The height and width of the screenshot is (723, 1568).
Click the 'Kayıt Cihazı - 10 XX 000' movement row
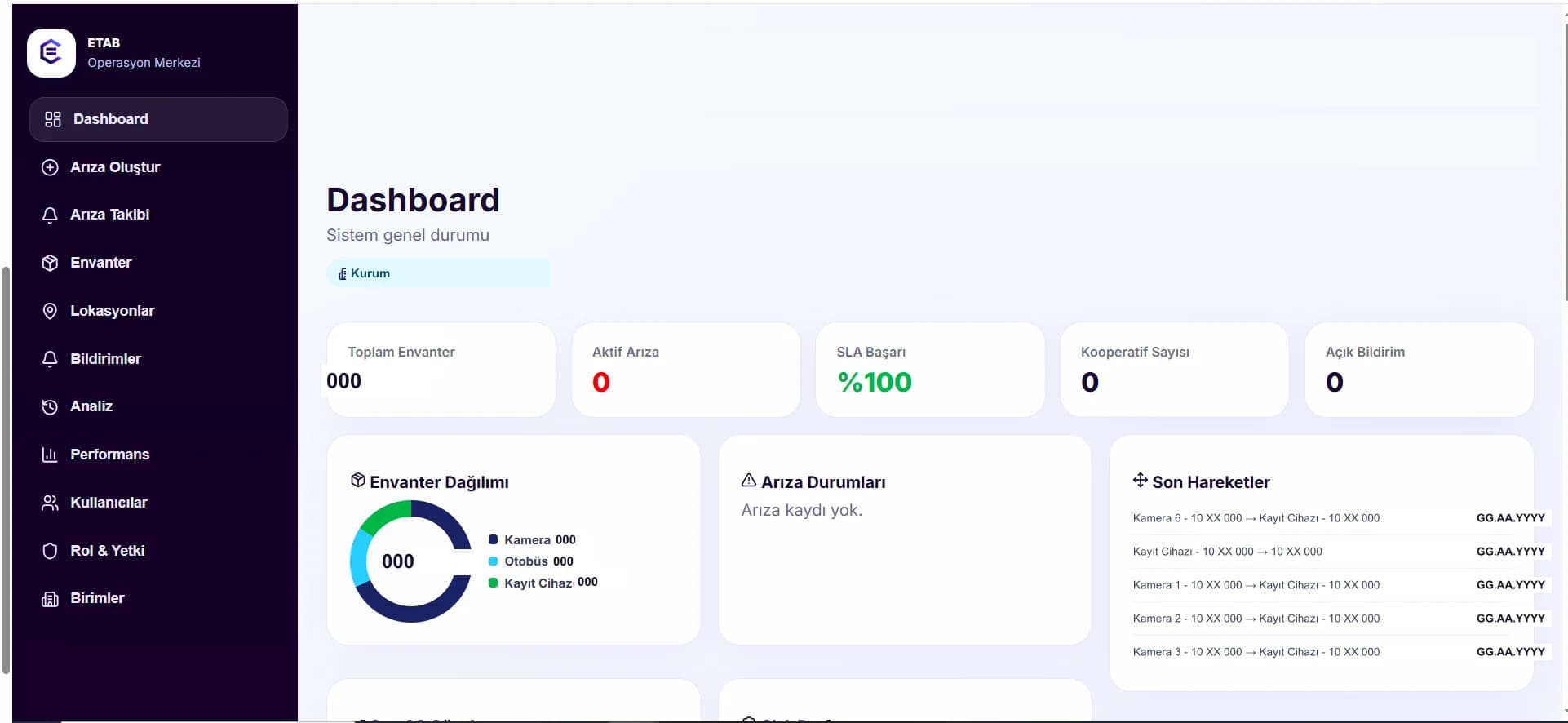[1339, 552]
